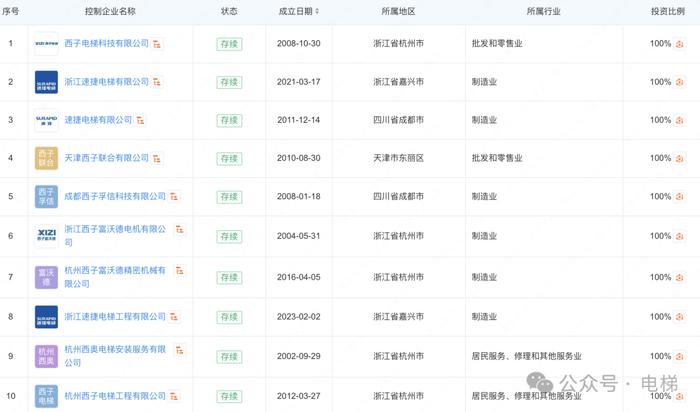
Task: Click 控制企业名称 column header
Action: point(110,11)
